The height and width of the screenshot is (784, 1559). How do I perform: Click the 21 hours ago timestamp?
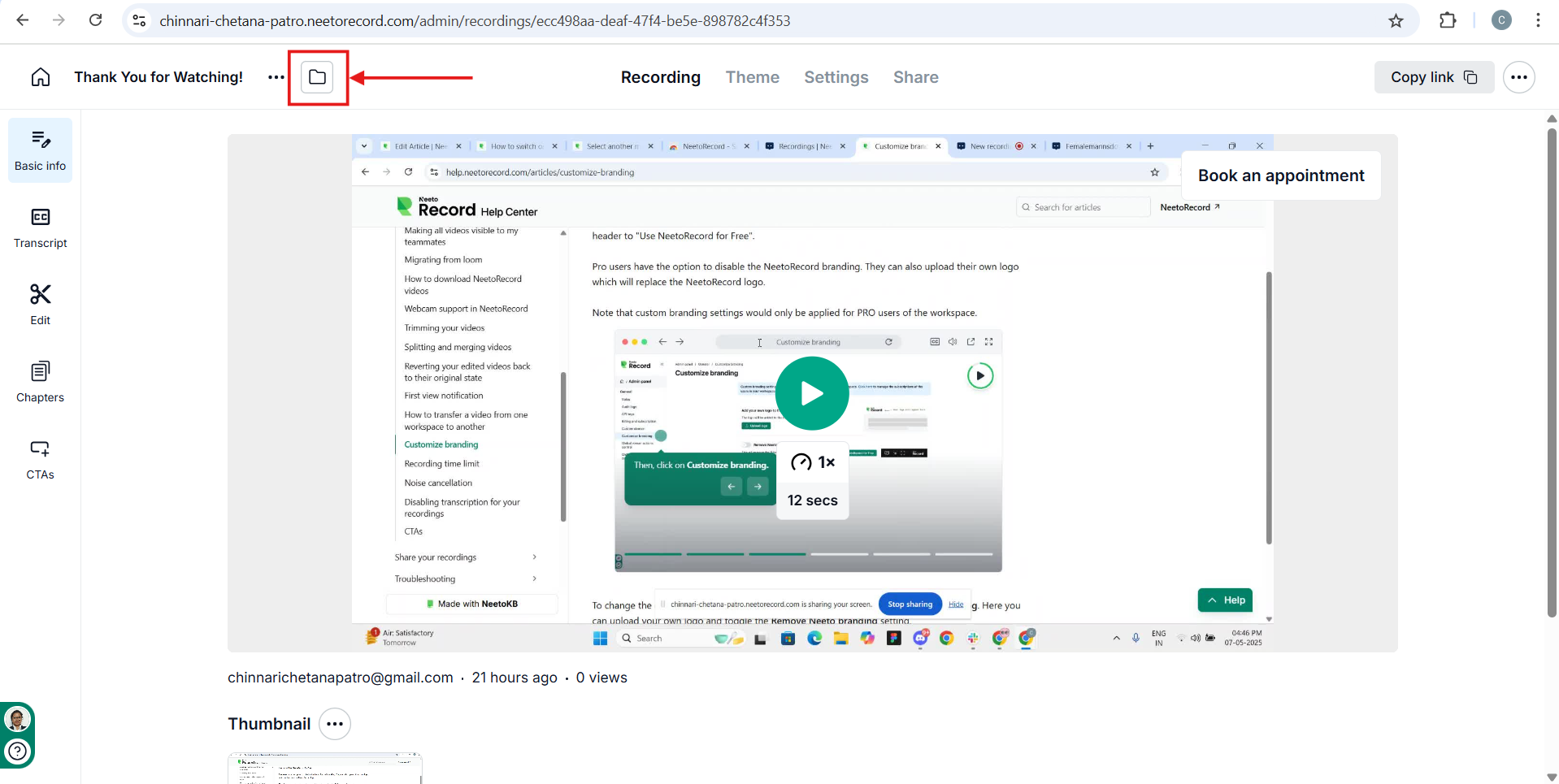(515, 678)
